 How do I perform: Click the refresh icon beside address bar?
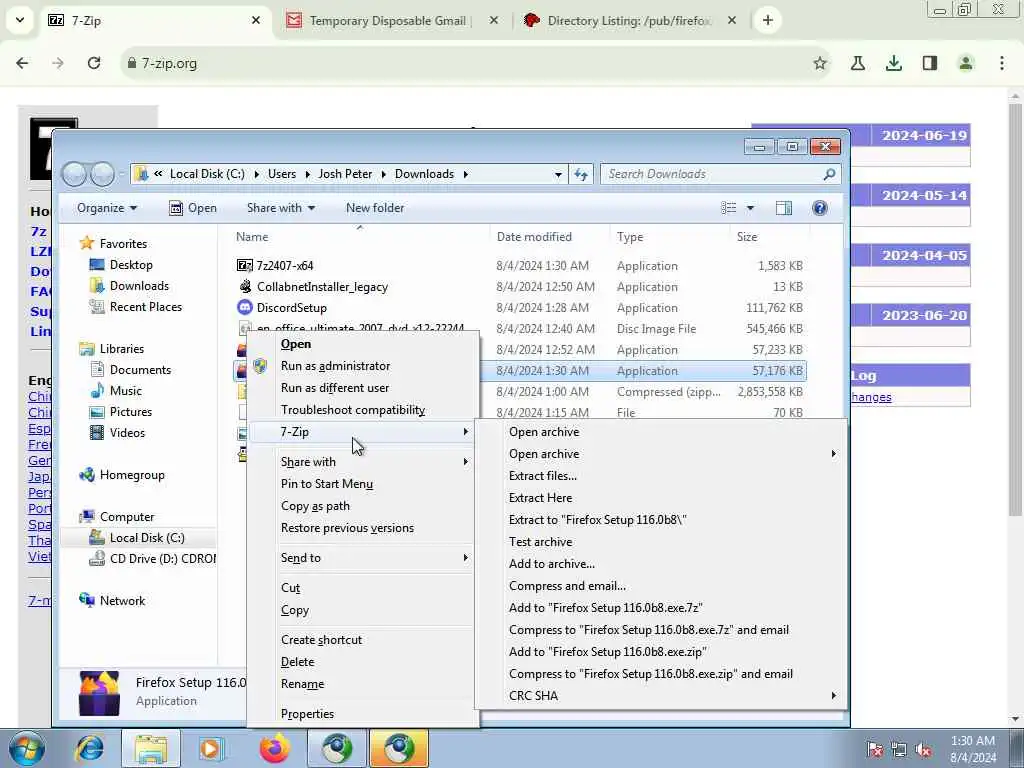coord(581,174)
